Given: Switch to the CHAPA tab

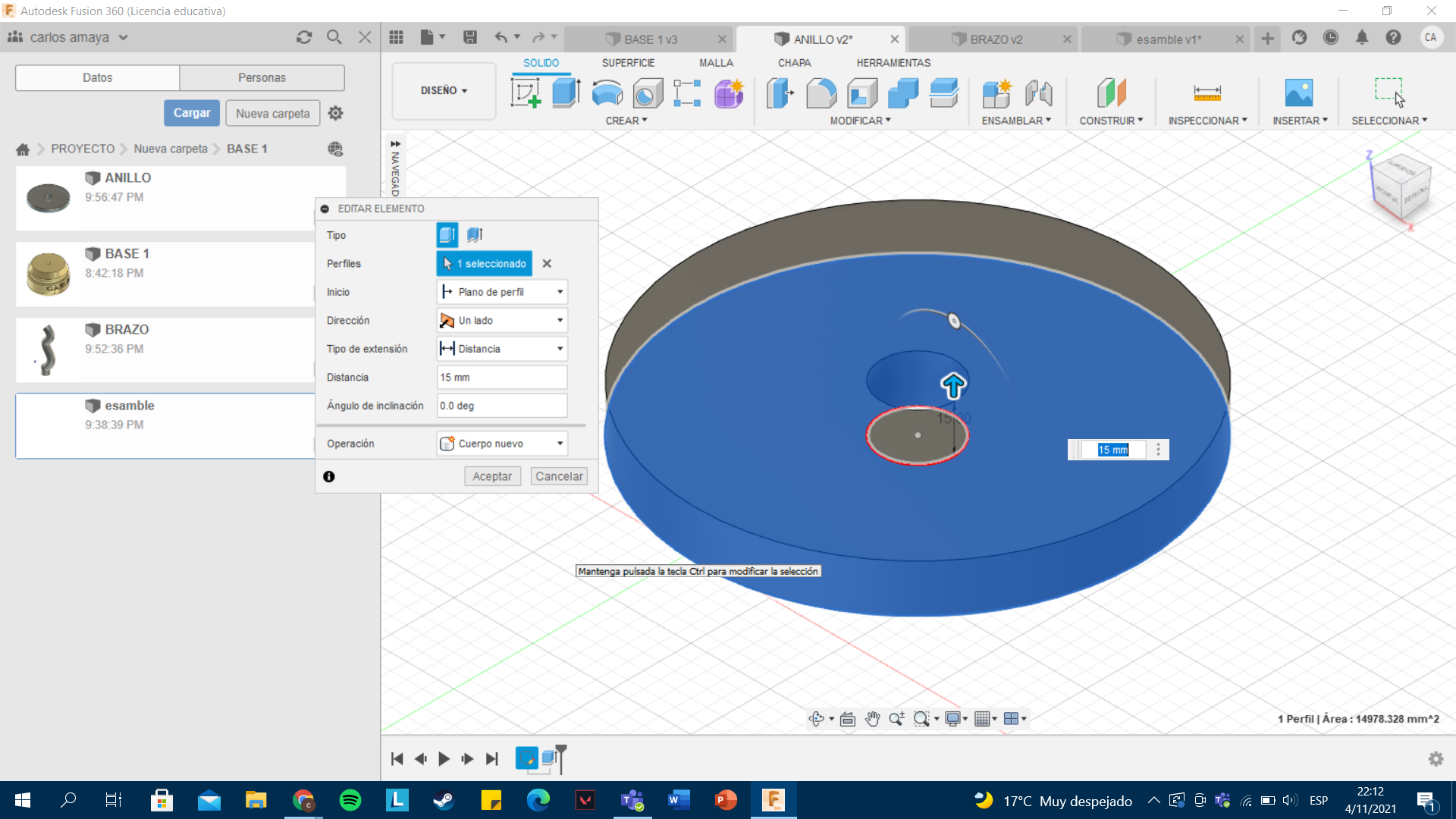Looking at the screenshot, I should [794, 63].
